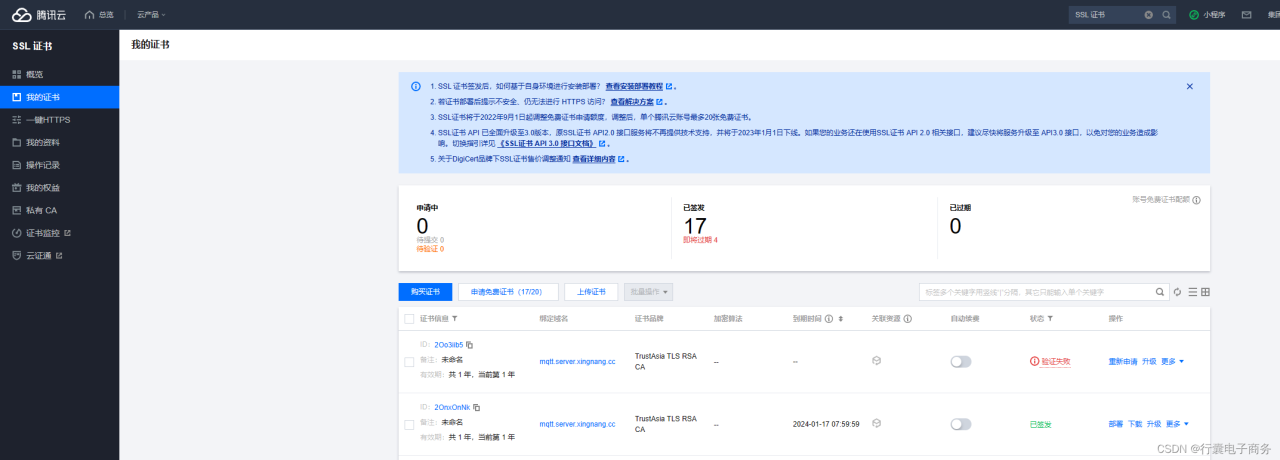The height and width of the screenshot is (460, 1280).
Task: Sort by 到期时间 using the sort arrows
Action: pos(840,319)
